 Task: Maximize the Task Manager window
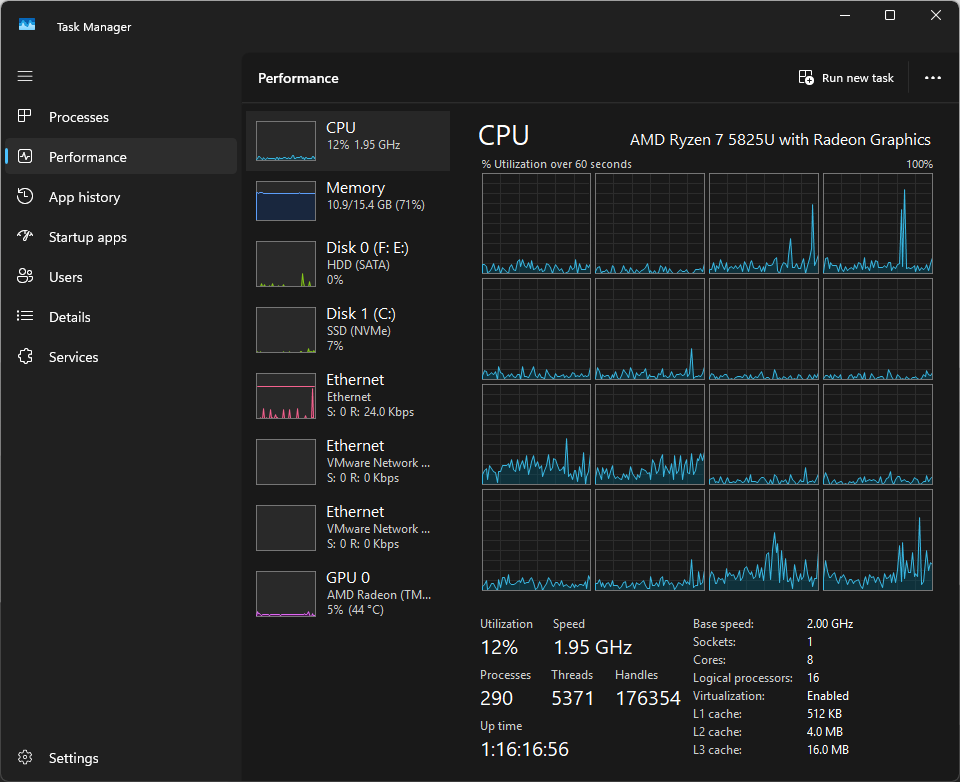coord(890,15)
